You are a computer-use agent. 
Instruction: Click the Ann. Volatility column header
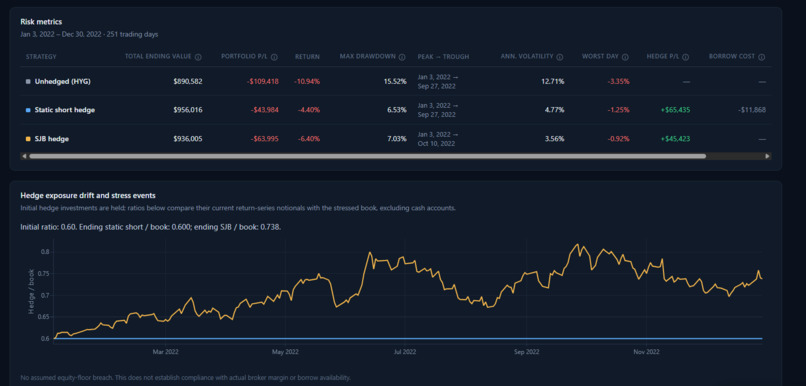(527, 57)
